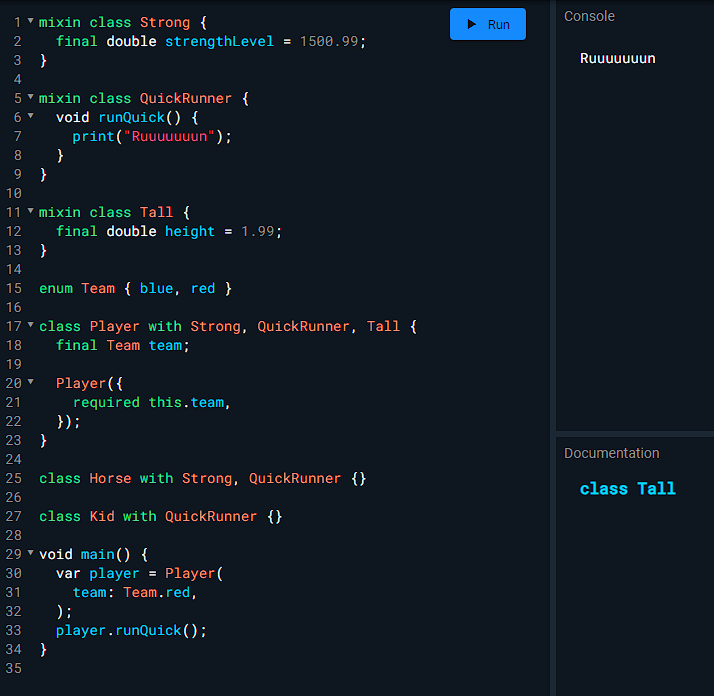Screen dimensions: 714x696
Task: Select the Documentation panel header
Action: [612, 453]
